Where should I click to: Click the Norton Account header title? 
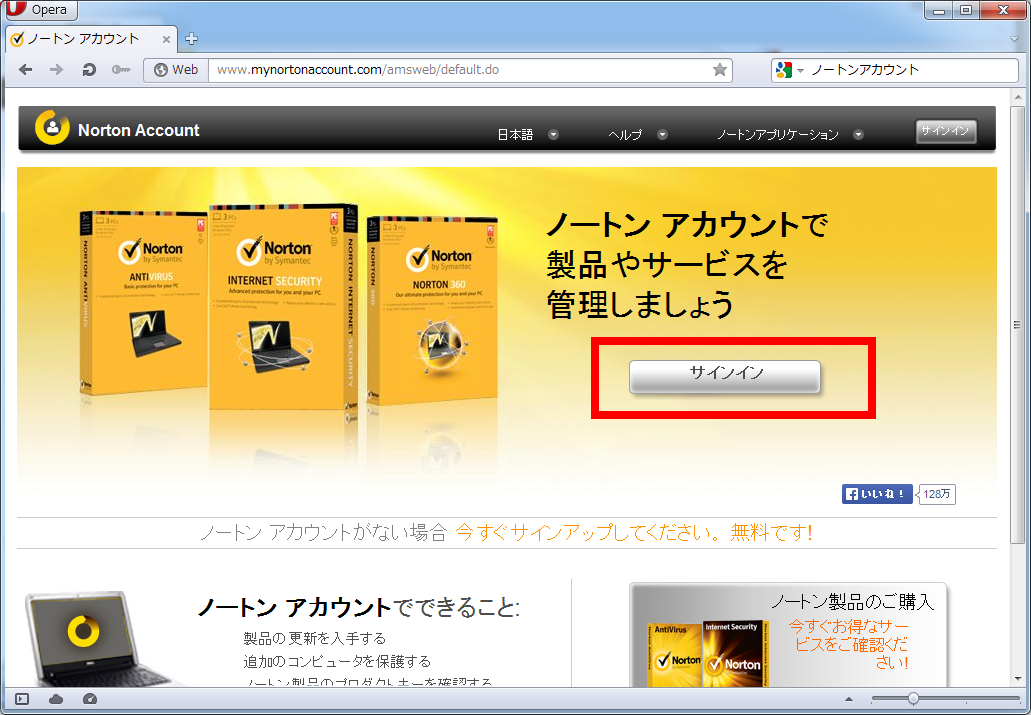click(x=138, y=130)
